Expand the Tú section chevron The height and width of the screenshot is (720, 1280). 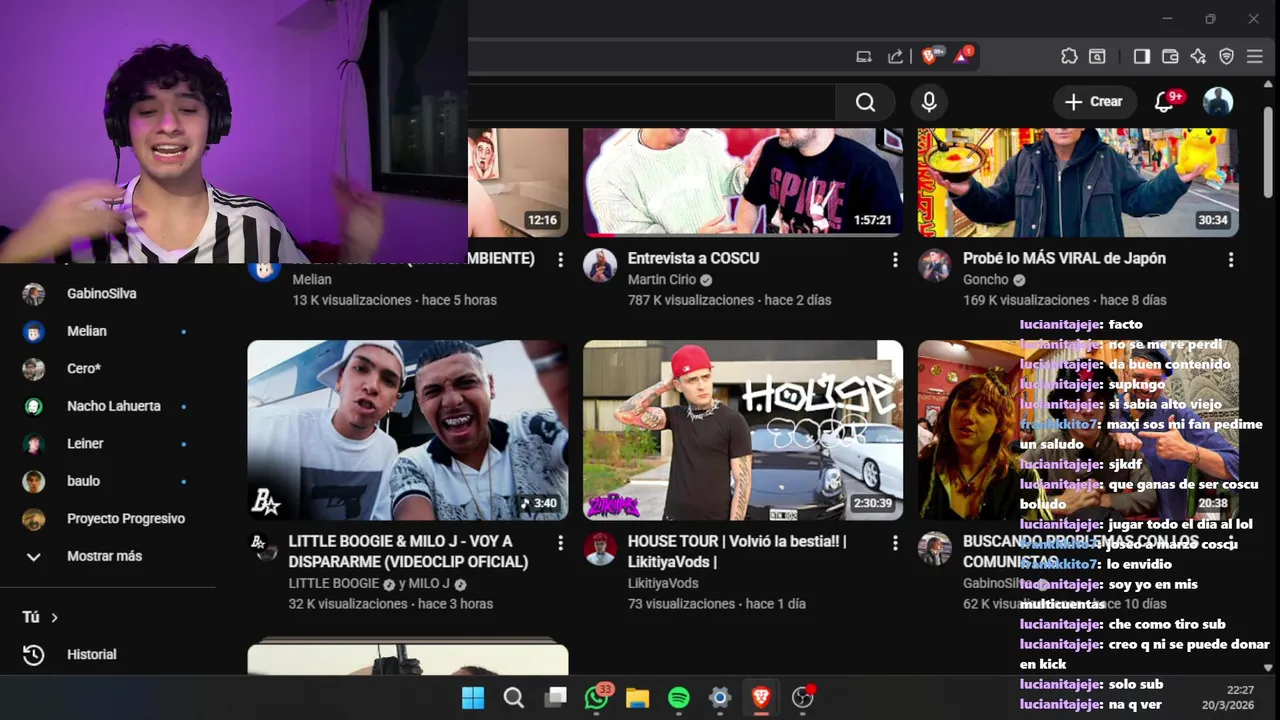pyautogui.click(x=54, y=618)
